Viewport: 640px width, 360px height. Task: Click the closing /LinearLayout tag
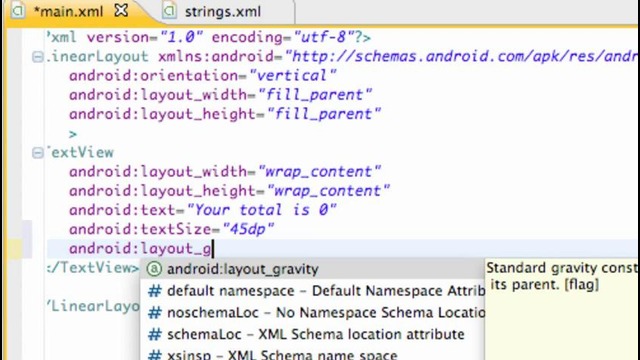pos(94,307)
